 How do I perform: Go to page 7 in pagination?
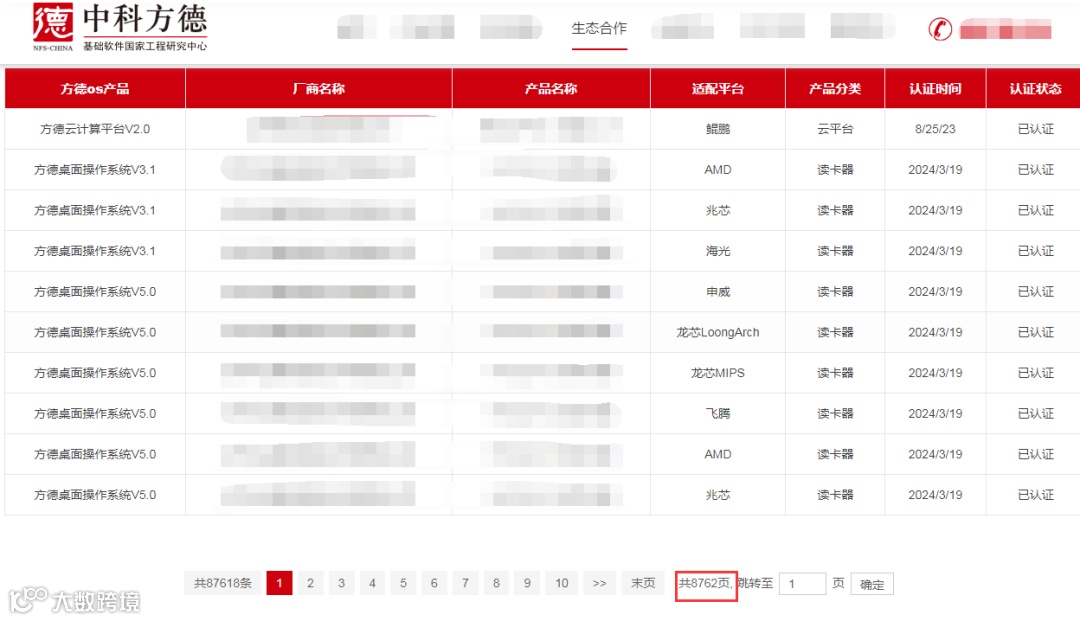coord(465,583)
